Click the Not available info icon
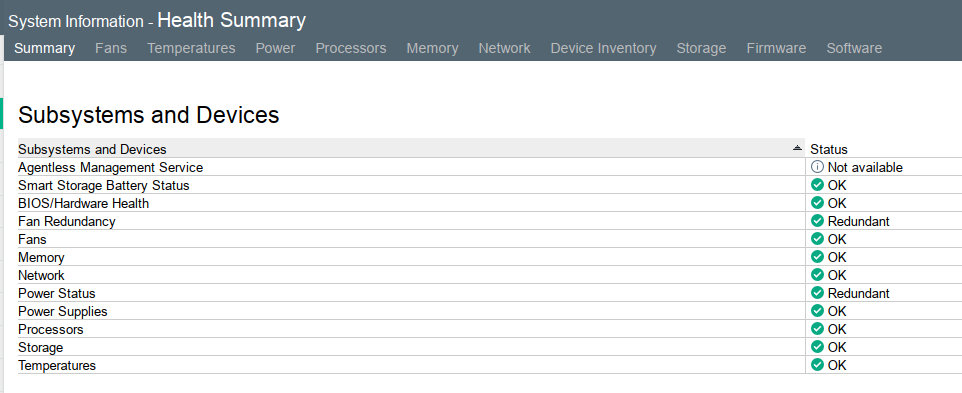Screen dimensions: 962x393 [817, 167]
